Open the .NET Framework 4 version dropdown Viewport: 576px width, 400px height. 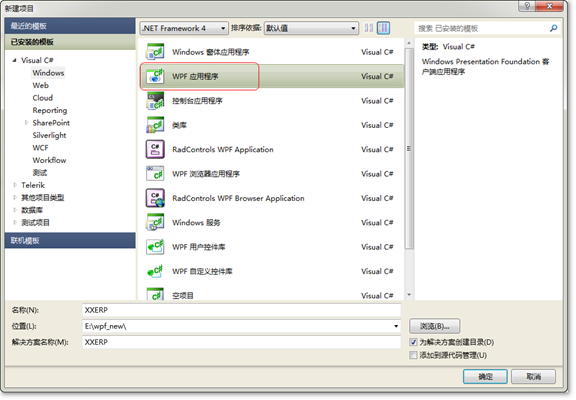[x=184, y=28]
